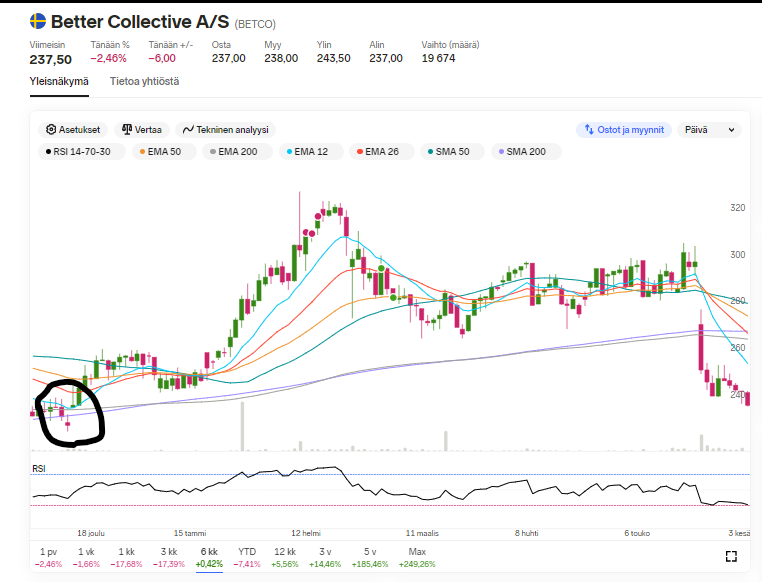Switch to the Yleisnäkymä tab

point(59,81)
